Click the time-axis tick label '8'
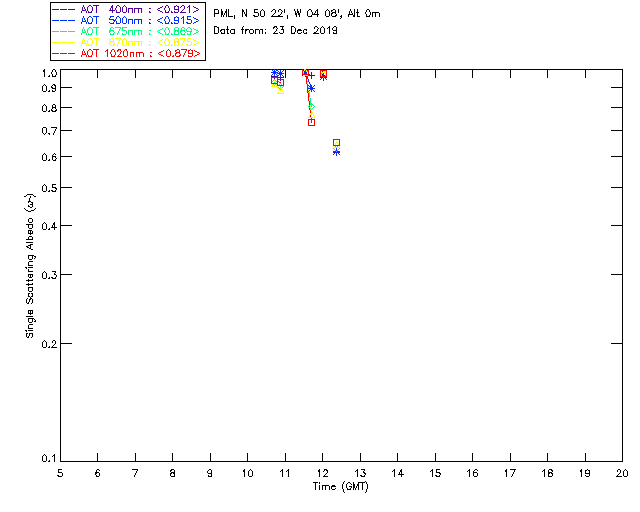Viewport: 640px width, 512px height. tap(173, 473)
